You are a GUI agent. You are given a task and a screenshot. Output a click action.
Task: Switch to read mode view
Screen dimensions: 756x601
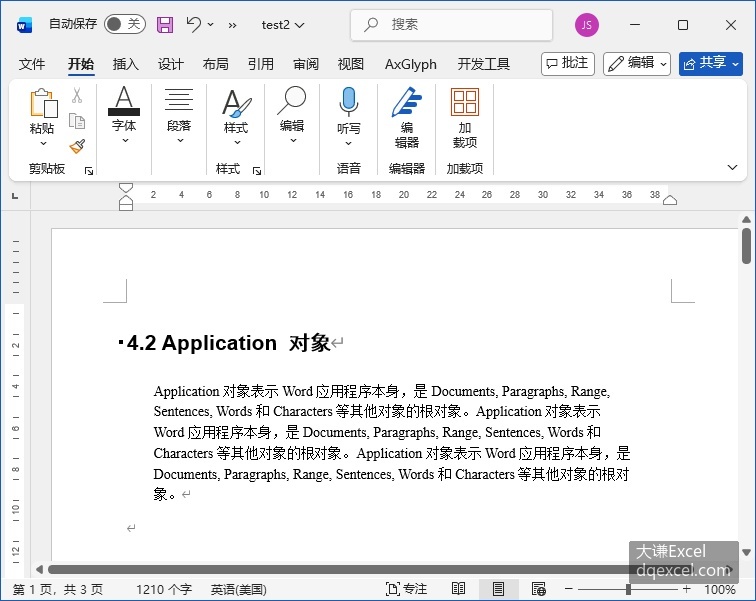[x=458, y=589]
